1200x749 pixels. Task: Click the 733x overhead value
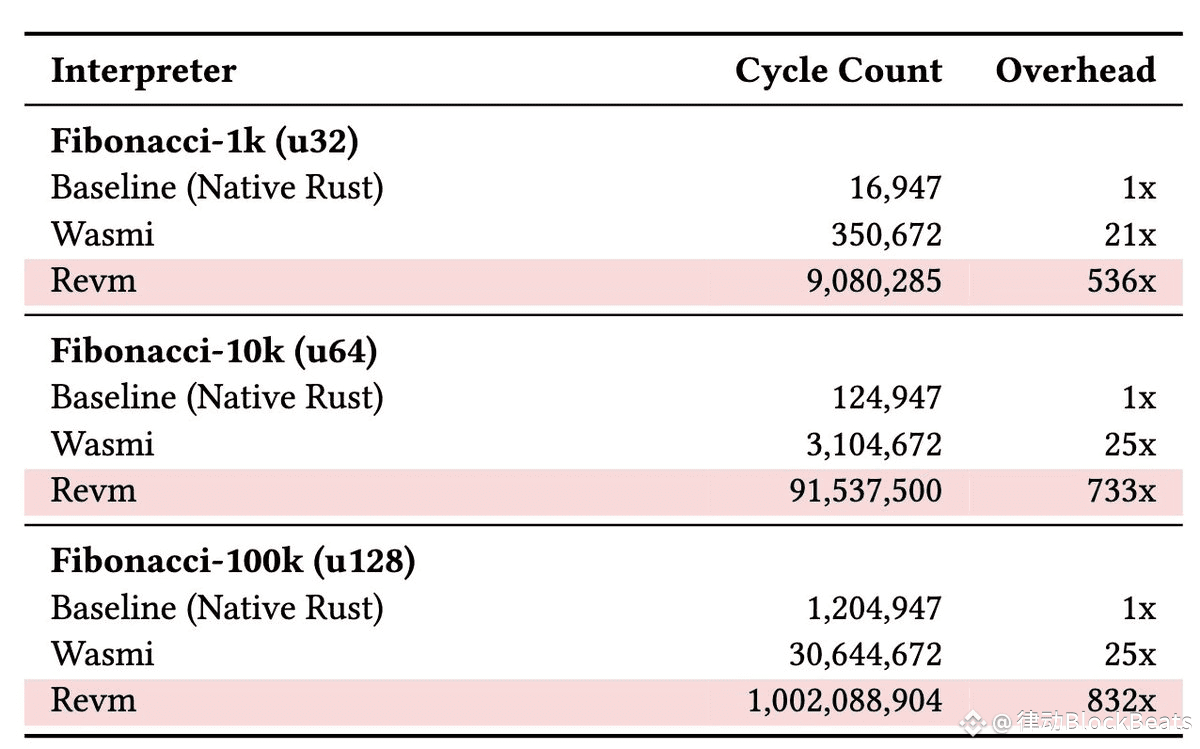coord(1121,491)
